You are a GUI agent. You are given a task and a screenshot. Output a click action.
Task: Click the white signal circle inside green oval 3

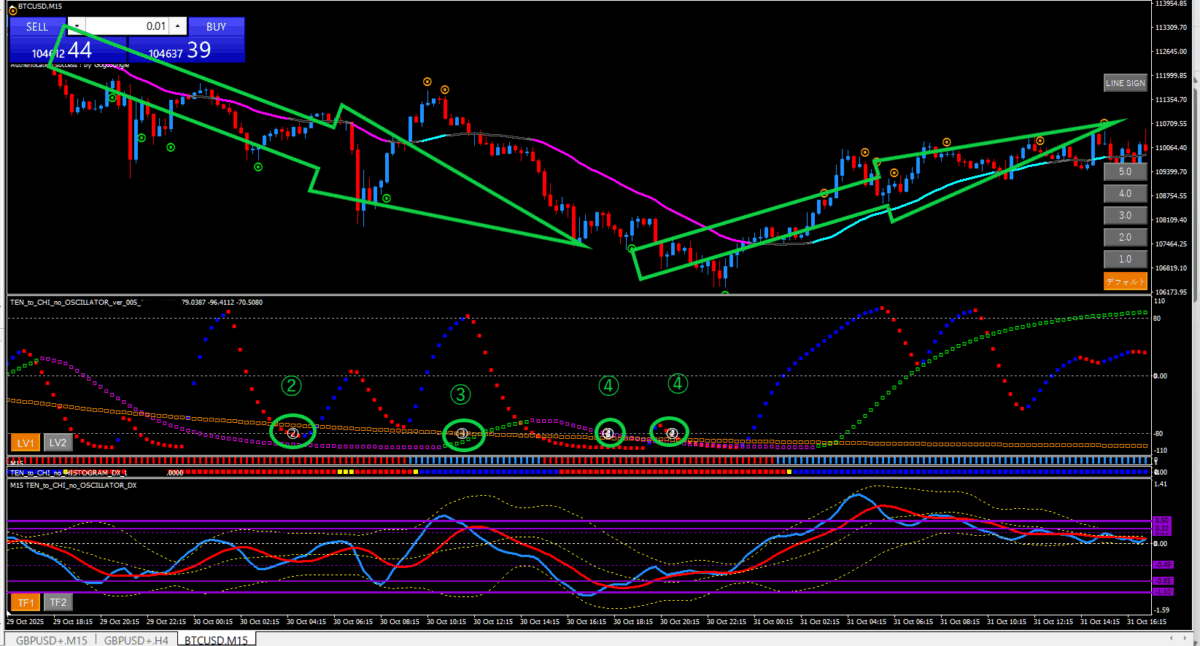coord(462,434)
